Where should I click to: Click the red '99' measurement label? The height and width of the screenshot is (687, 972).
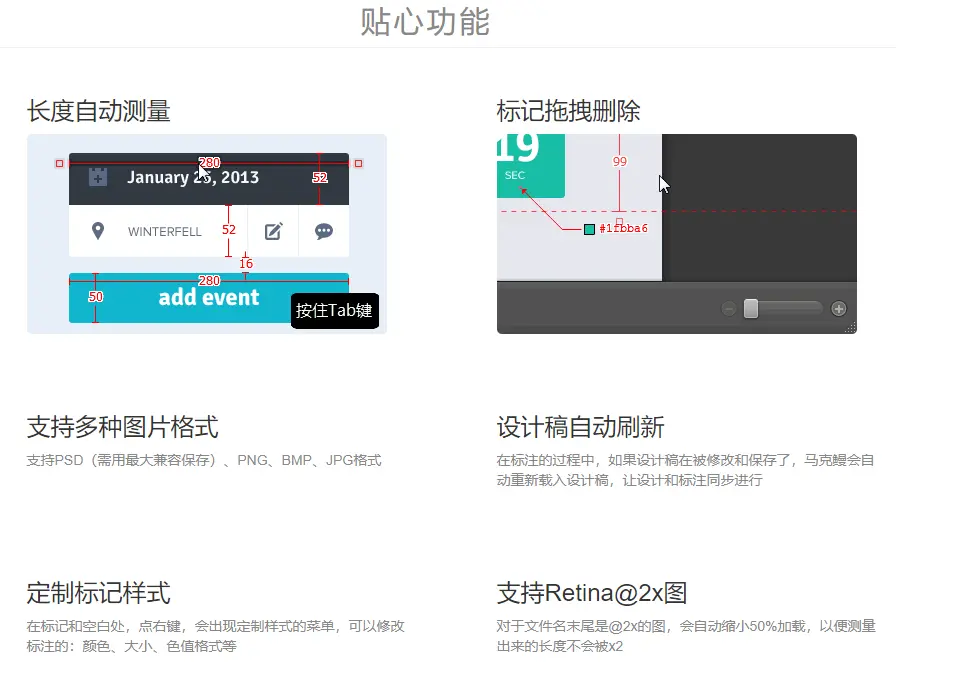pyautogui.click(x=620, y=161)
